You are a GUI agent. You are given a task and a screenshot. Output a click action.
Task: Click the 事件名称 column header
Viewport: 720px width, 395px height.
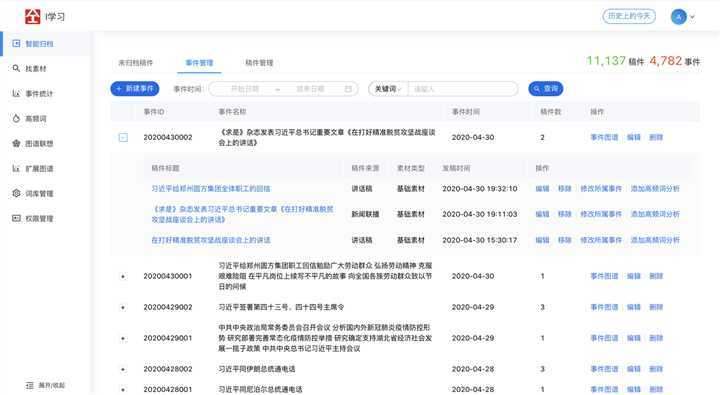[232, 112]
